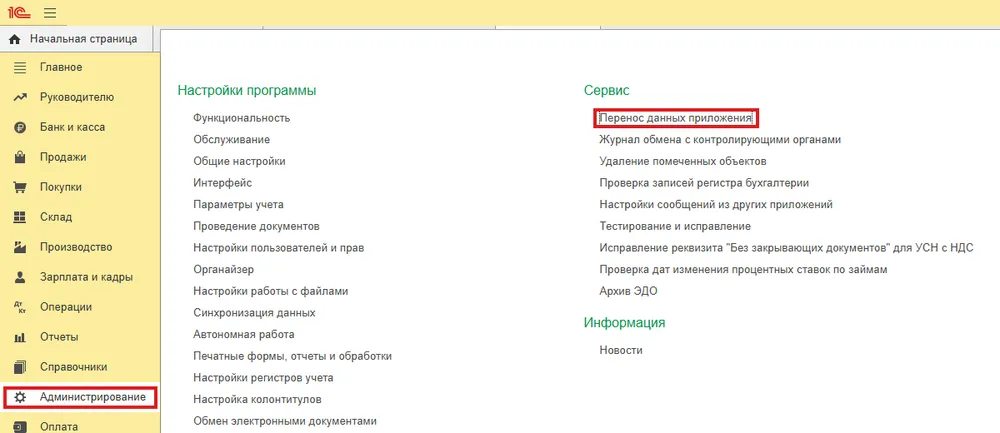
Task: Click the Покупки cart icon
Action: (20, 187)
